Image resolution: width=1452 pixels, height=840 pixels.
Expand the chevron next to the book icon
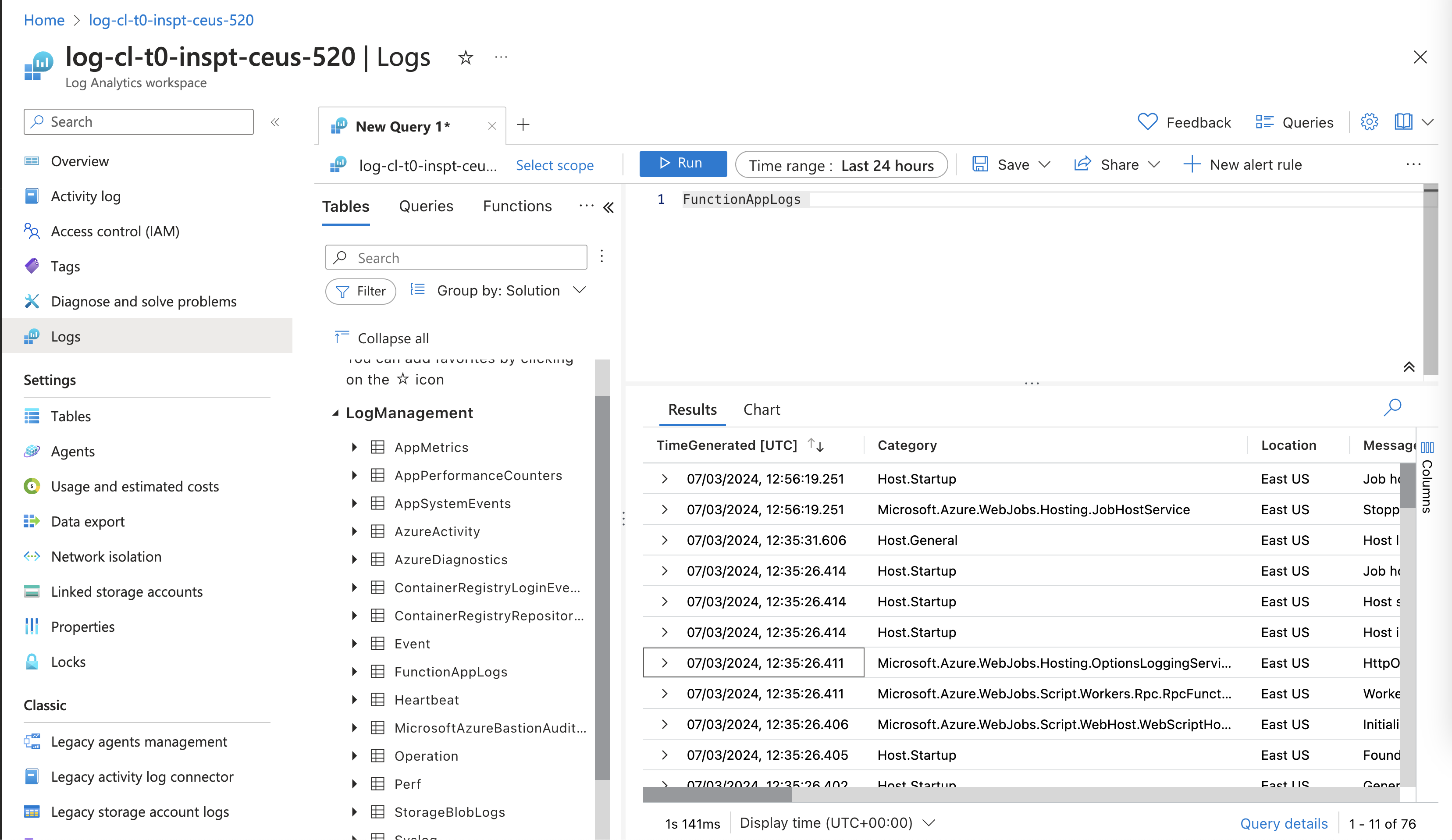point(1428,122)
